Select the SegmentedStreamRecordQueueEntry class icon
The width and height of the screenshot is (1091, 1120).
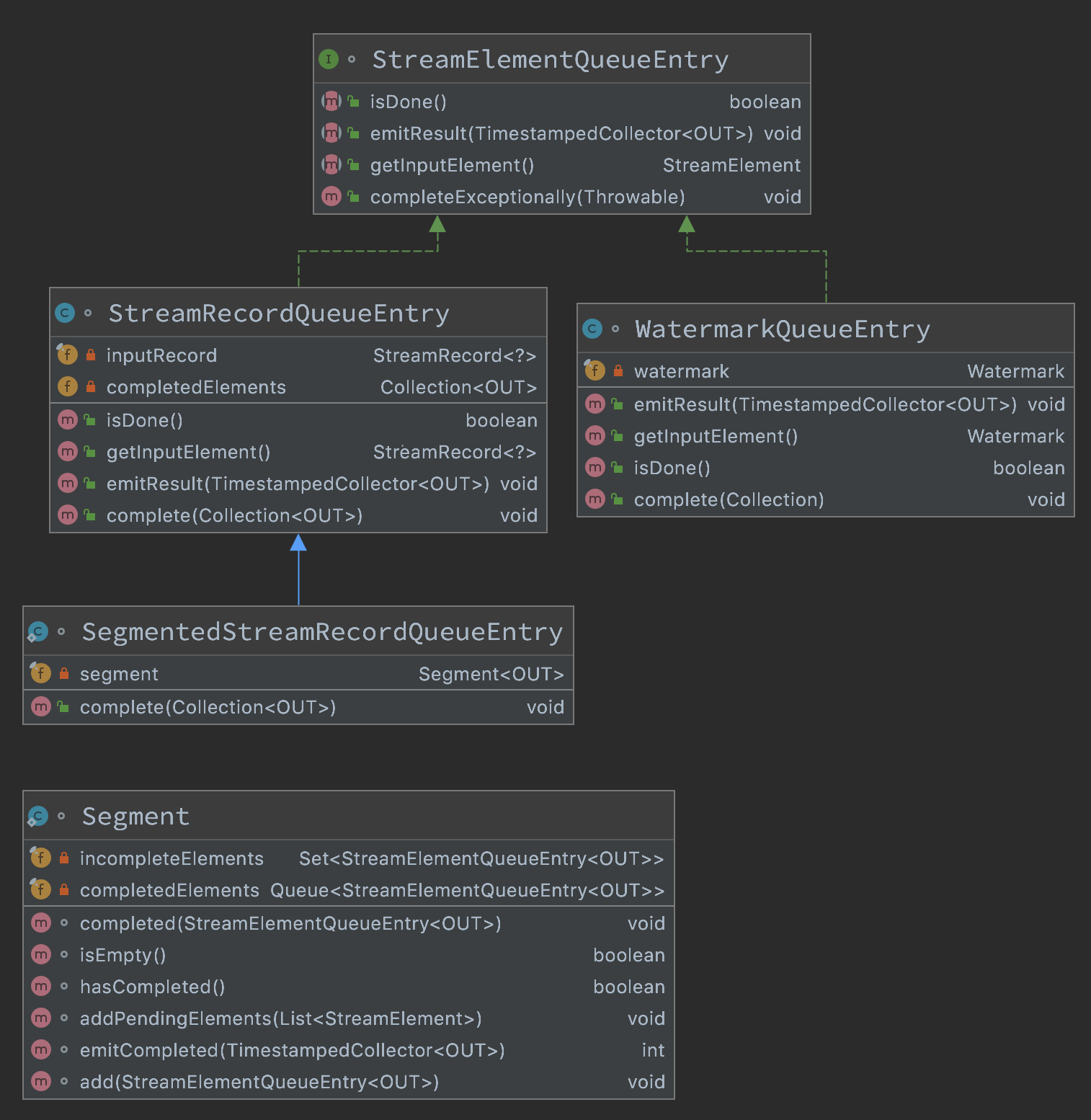[x=37, y=632]
